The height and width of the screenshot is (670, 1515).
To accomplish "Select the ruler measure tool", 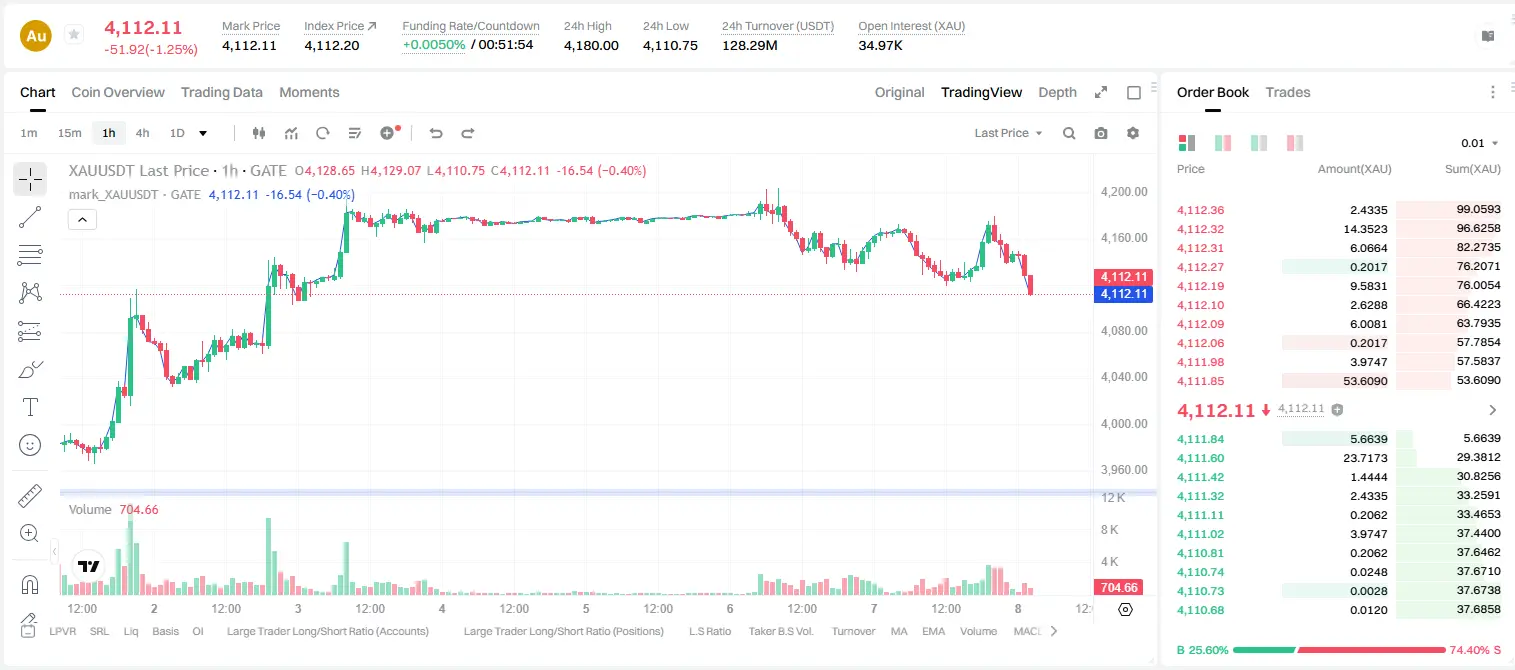I will pos(30,496).
